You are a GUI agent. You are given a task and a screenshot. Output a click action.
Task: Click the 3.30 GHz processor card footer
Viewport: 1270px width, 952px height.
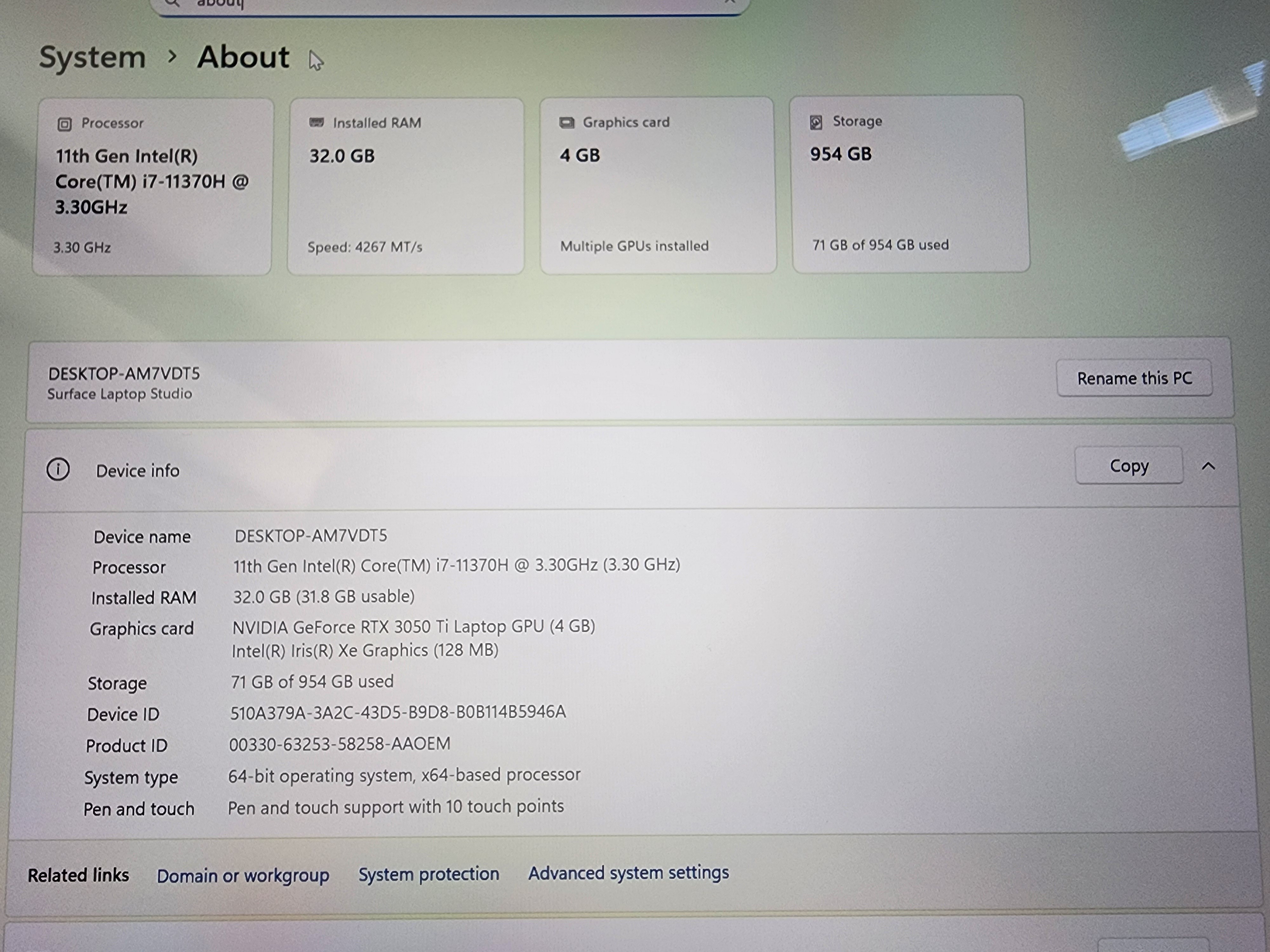(82, 248)
